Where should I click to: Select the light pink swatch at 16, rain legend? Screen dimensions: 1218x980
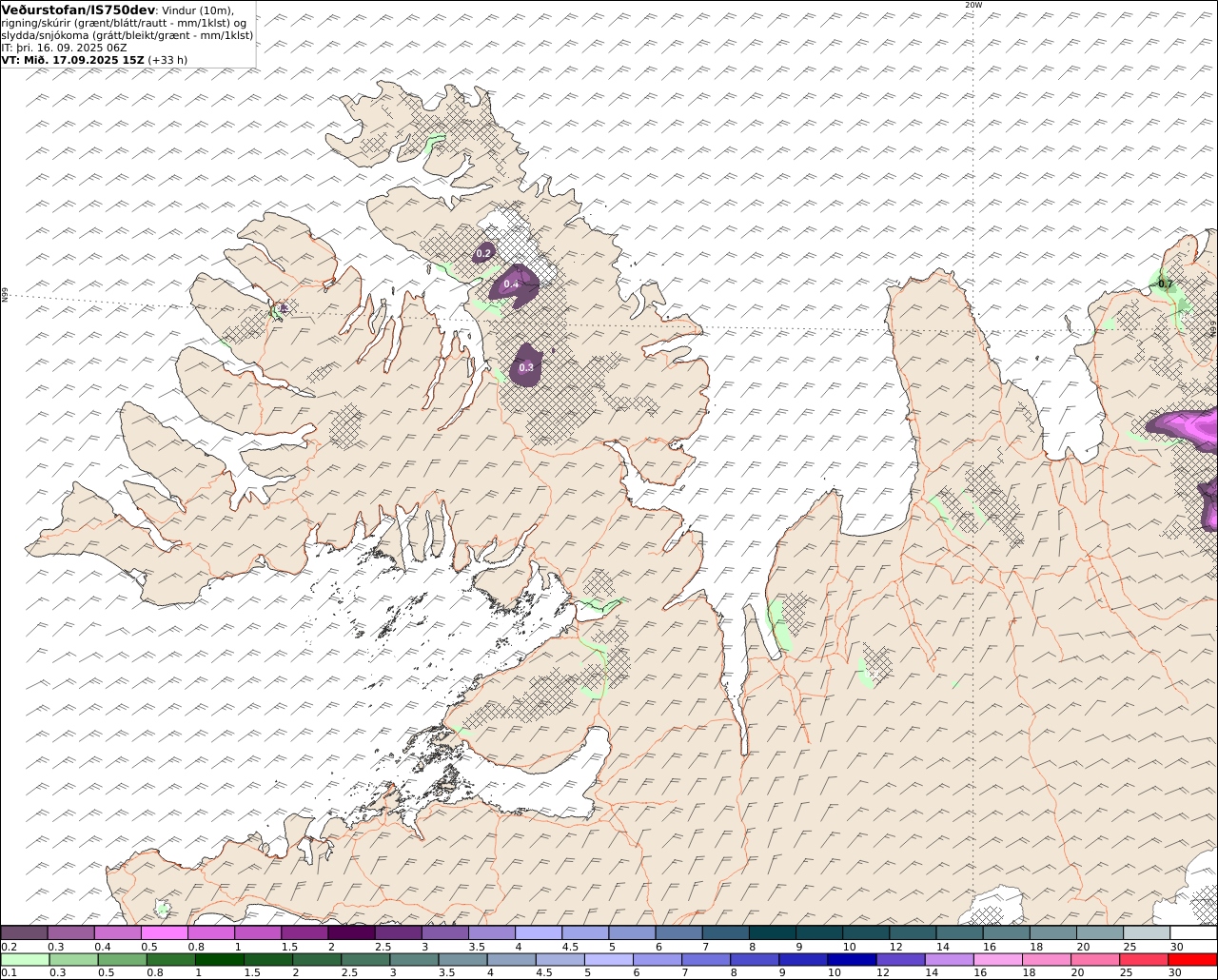[x=998, y=959]
